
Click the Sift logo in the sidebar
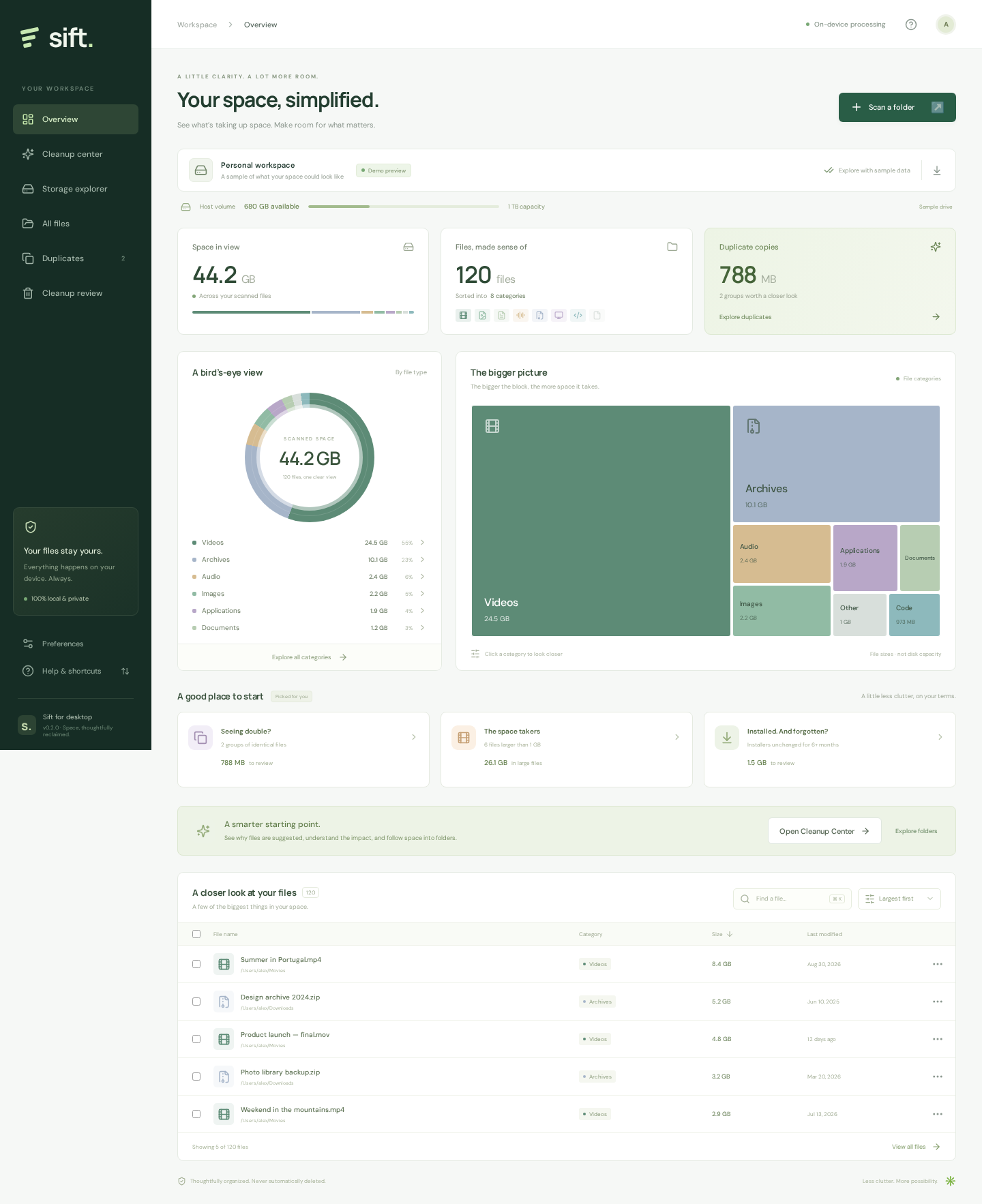click(x=57, y=38)
